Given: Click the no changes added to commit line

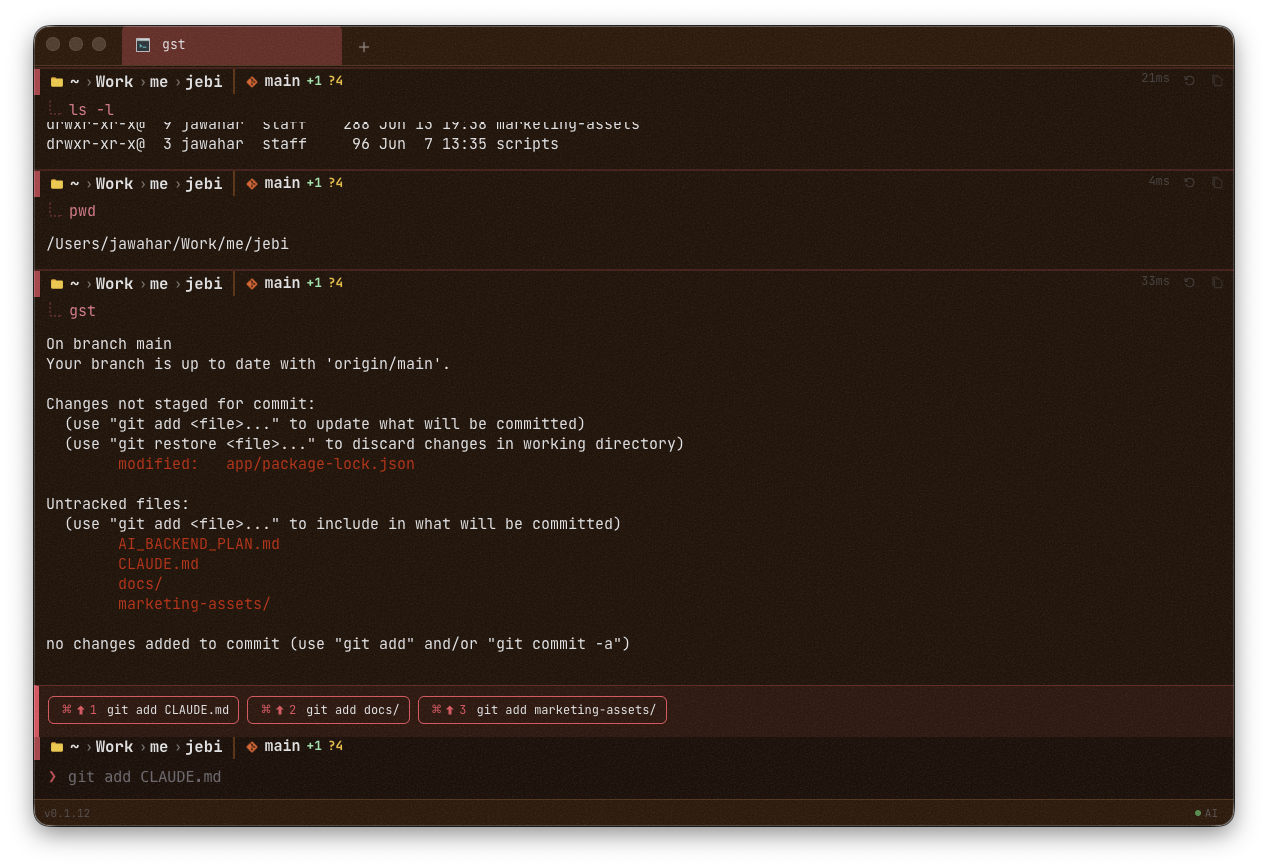Looking at the screenshot, I should click(x=338, y=644).
